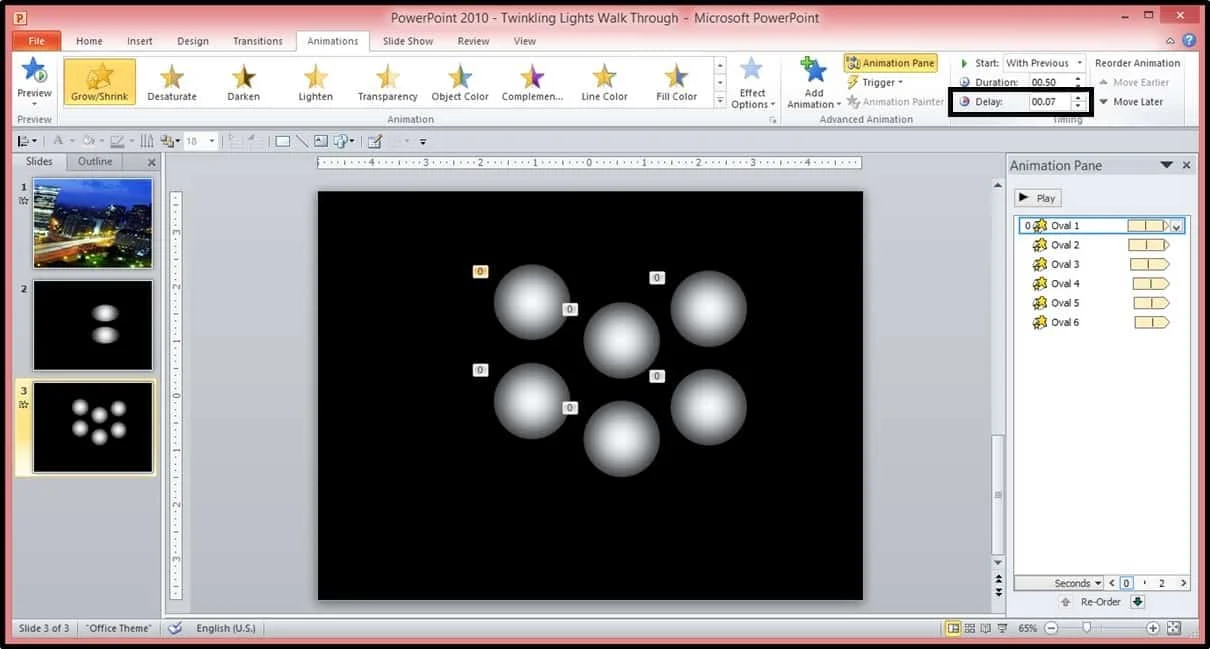Switch to the Review ribbon tab

tap(473, 41)
